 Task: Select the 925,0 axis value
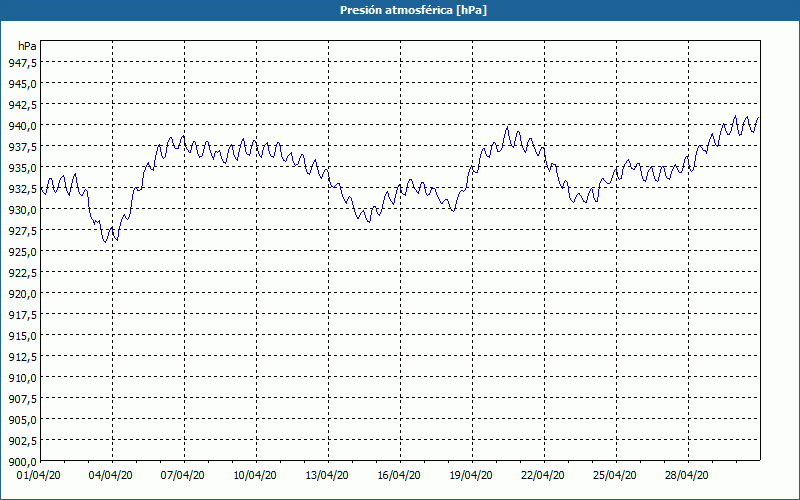(x=22, y=252)
